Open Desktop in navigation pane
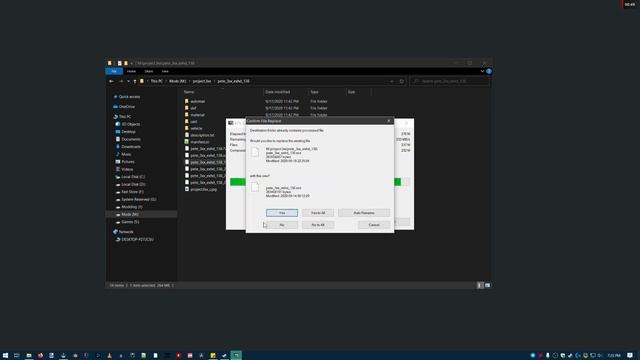 pos(128,132)
